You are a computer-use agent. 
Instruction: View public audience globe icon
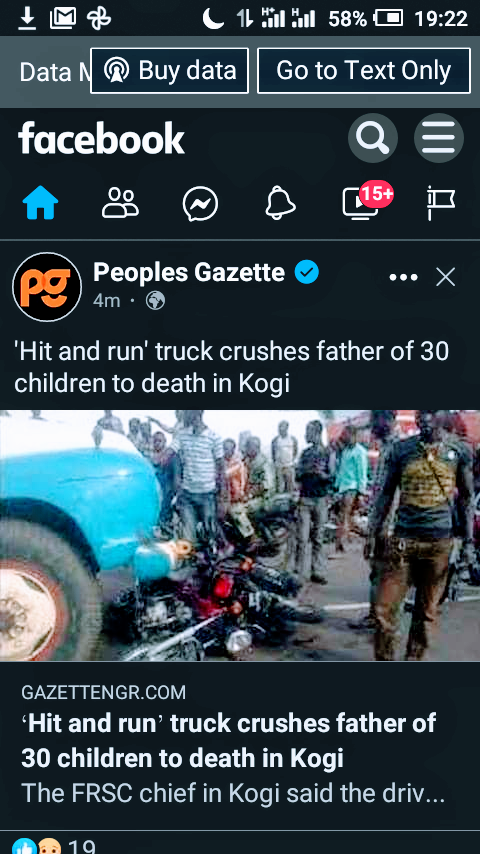[x=155, y=301]
